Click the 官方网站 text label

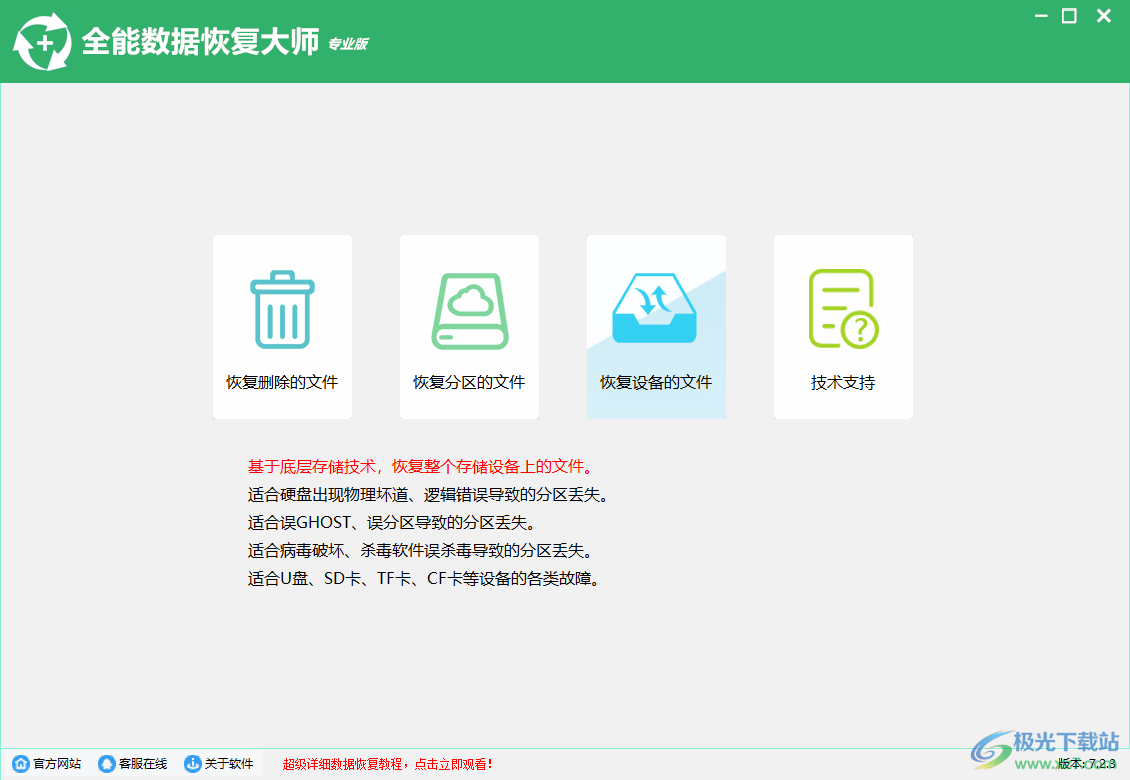click(x=58, y=764)
